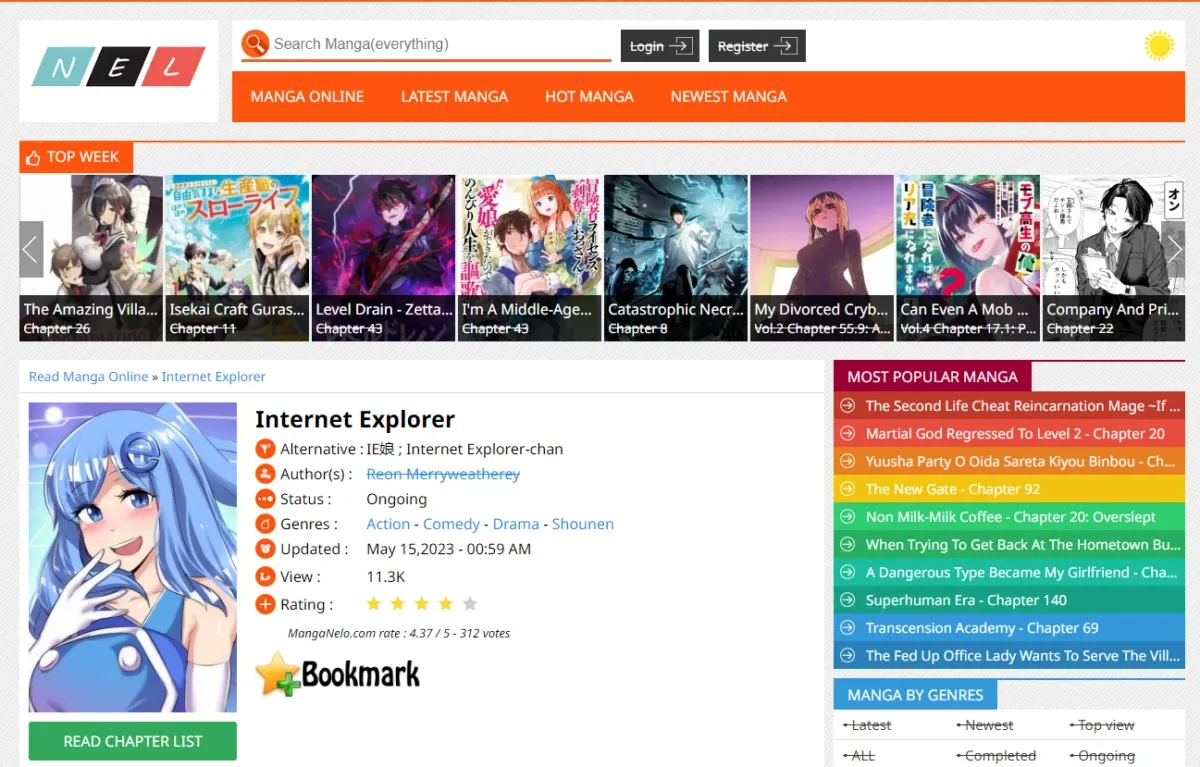Open the Comedy genre link
1200x767 pixels.
pyautogui.click(x=452, y=524)
